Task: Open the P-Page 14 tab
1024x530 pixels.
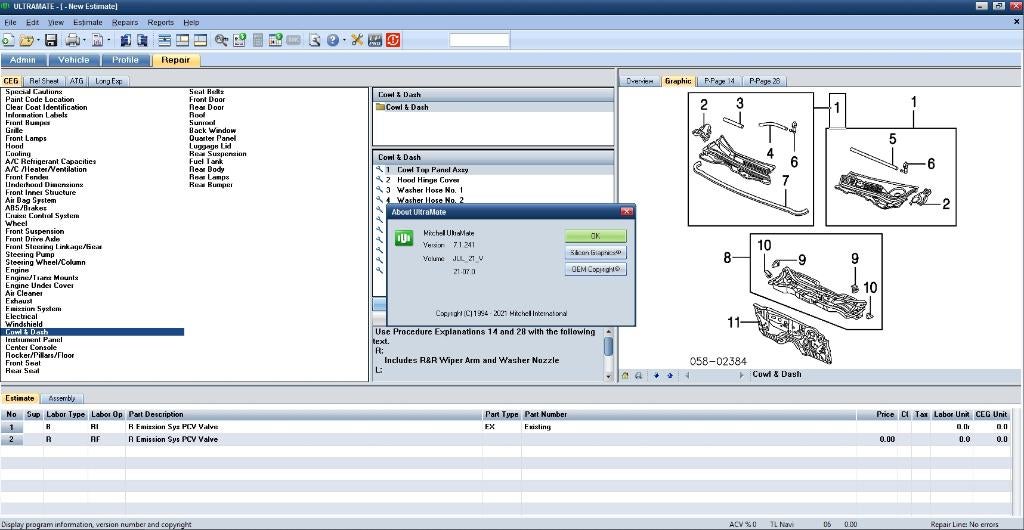Action: (x=719, y=82)
